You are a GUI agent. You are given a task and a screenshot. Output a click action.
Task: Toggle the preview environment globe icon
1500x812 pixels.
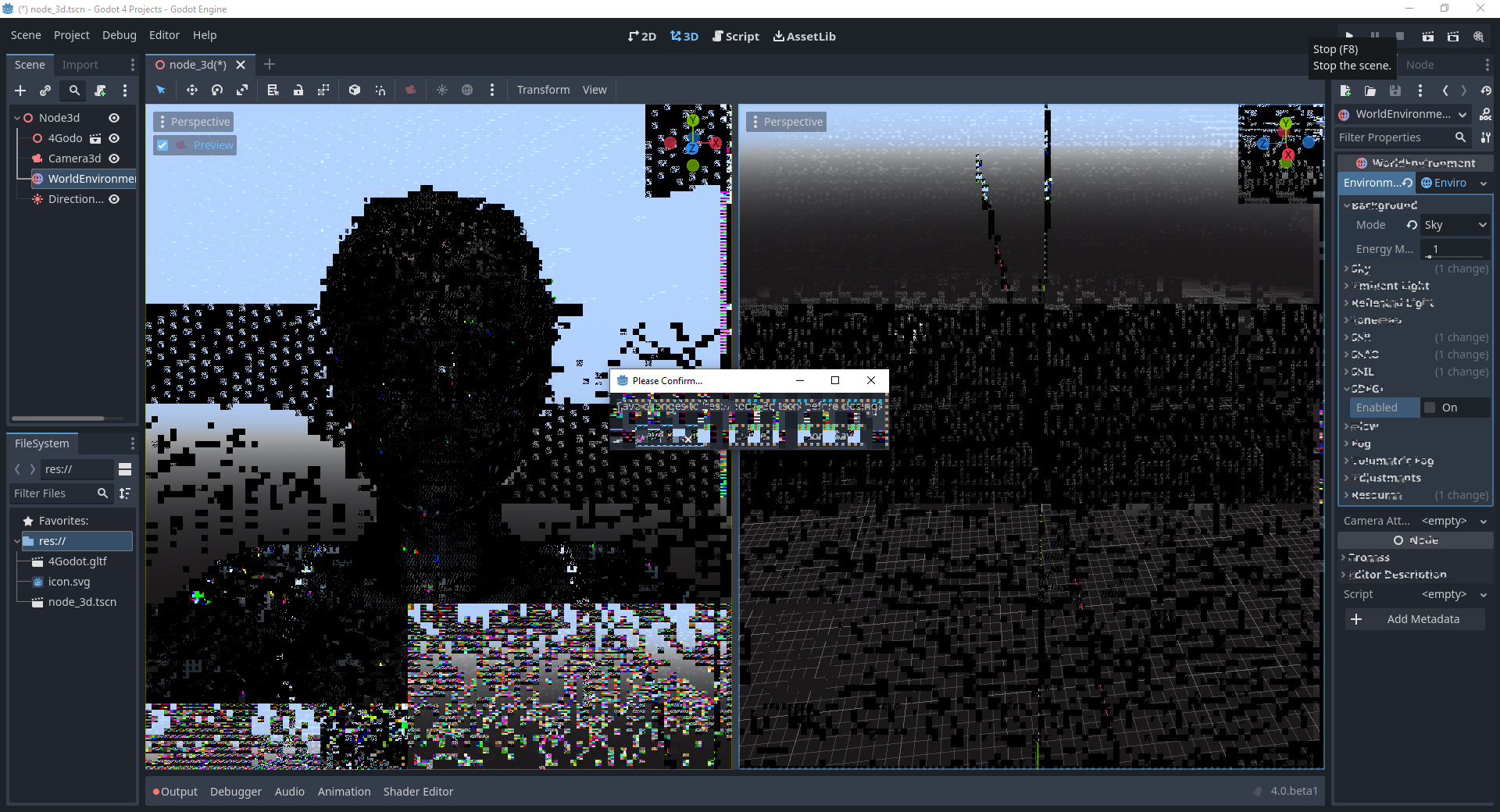(x=467, y=90)
